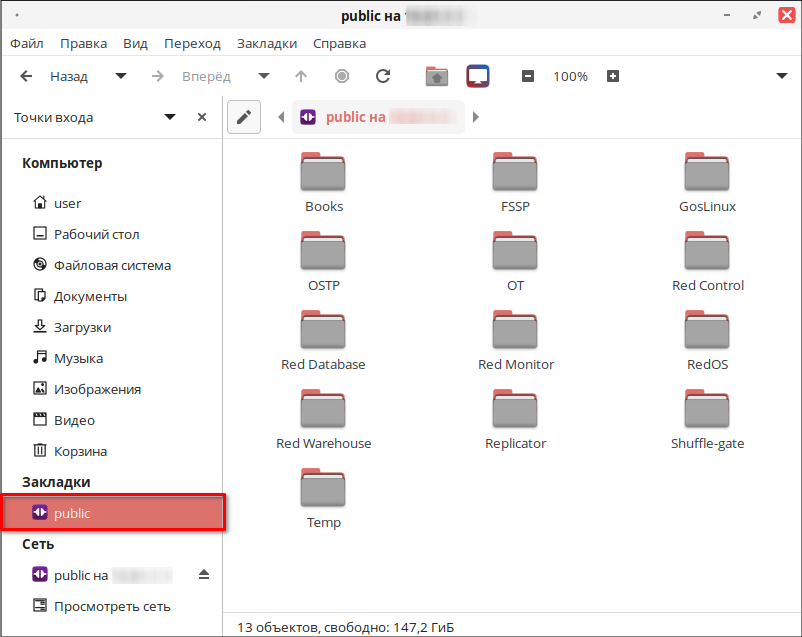The image size is (802, 637).
Task: Click the status bar object count text
Action: [x=346, y=627]
